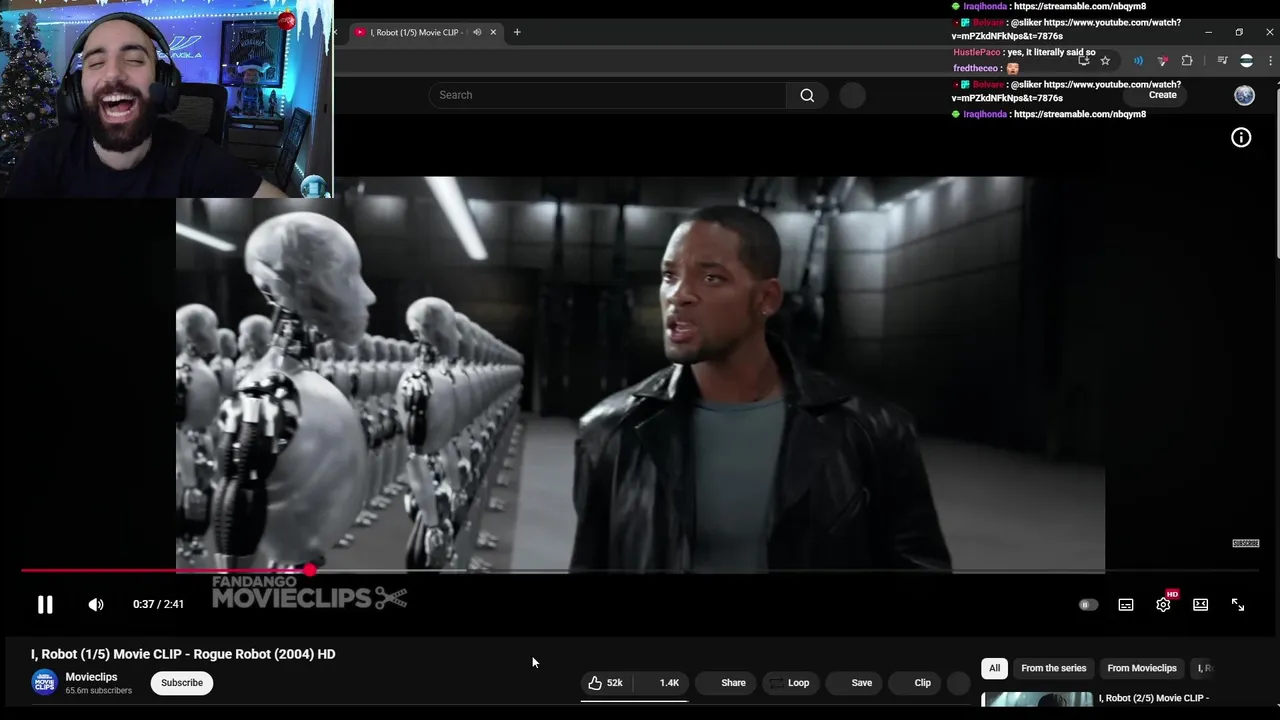Toggle the autoplay switch in the player

point(1088,604)
